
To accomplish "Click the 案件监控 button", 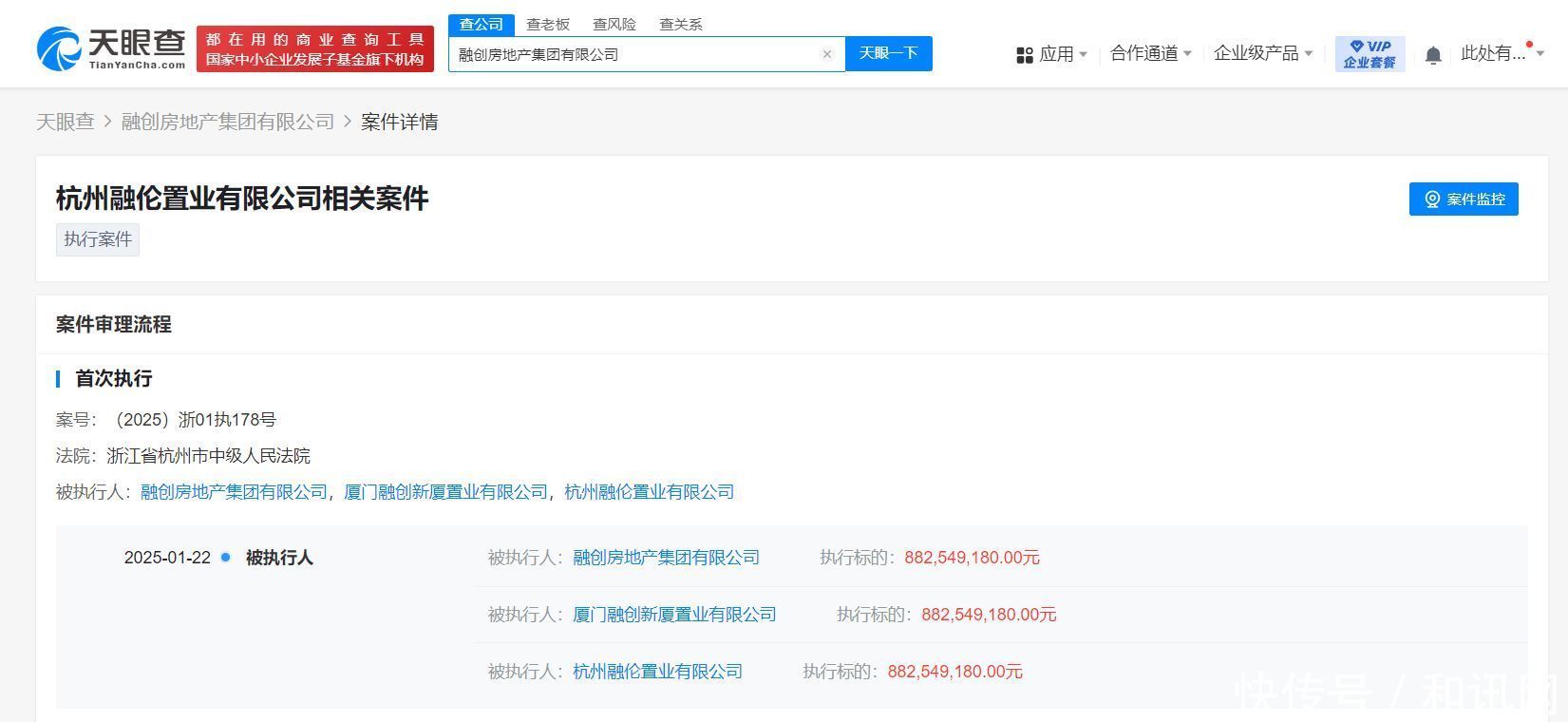I will point(1464,199).
